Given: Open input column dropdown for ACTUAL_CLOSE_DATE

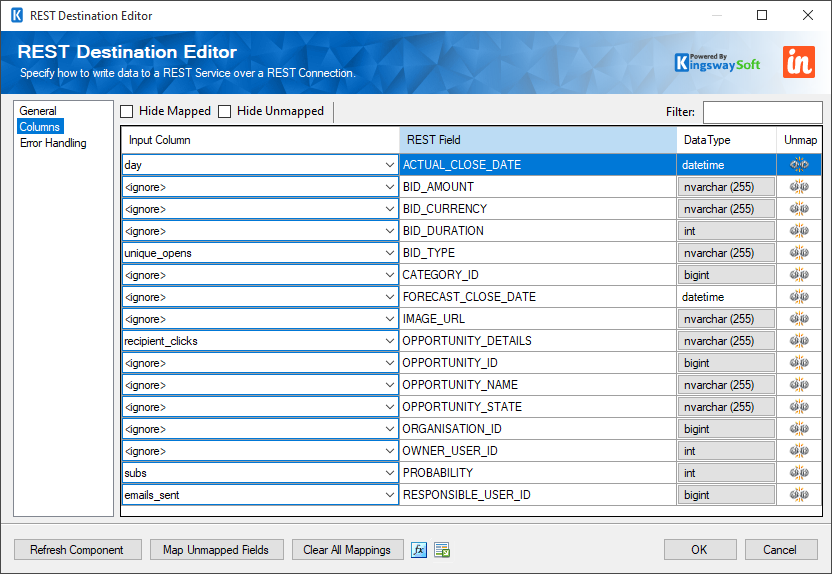Looking at the screenshot, I should click(389, 165).
